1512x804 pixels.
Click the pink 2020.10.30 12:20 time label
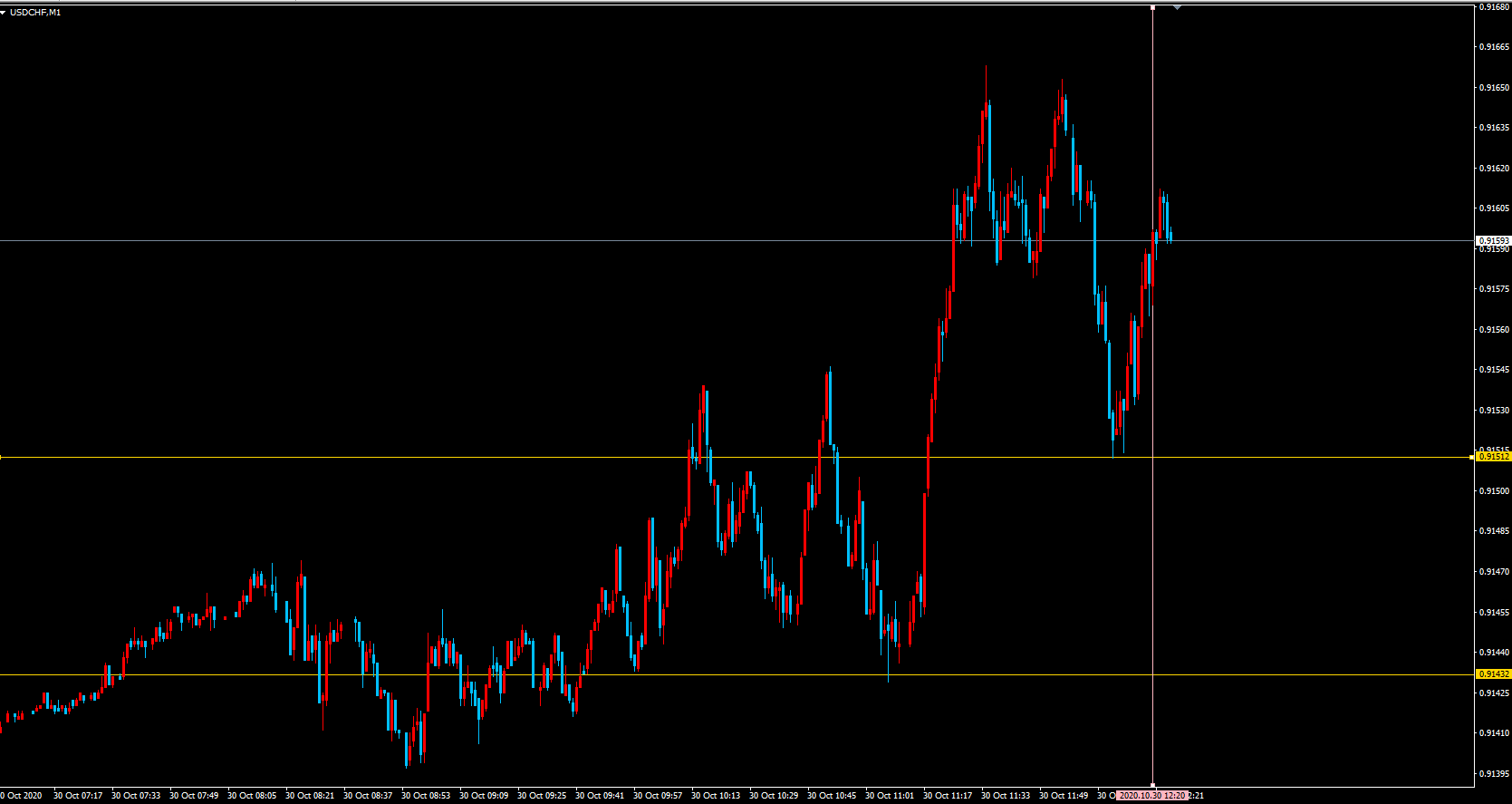[1151, 796]
